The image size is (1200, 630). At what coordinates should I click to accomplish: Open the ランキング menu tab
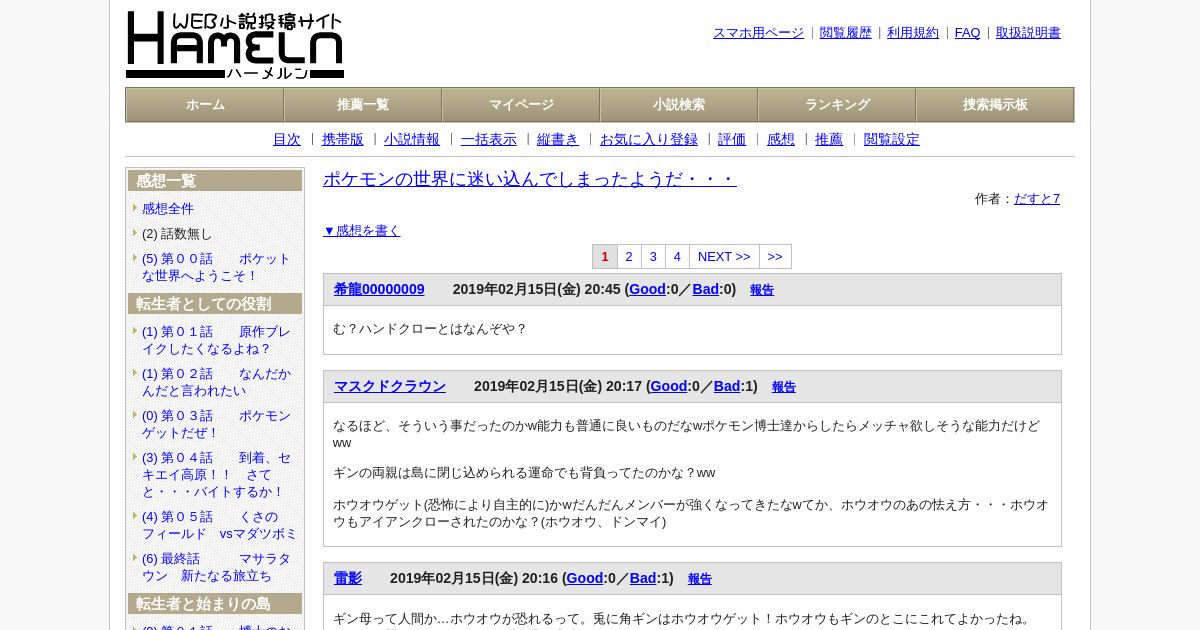[x=837, y=105]
